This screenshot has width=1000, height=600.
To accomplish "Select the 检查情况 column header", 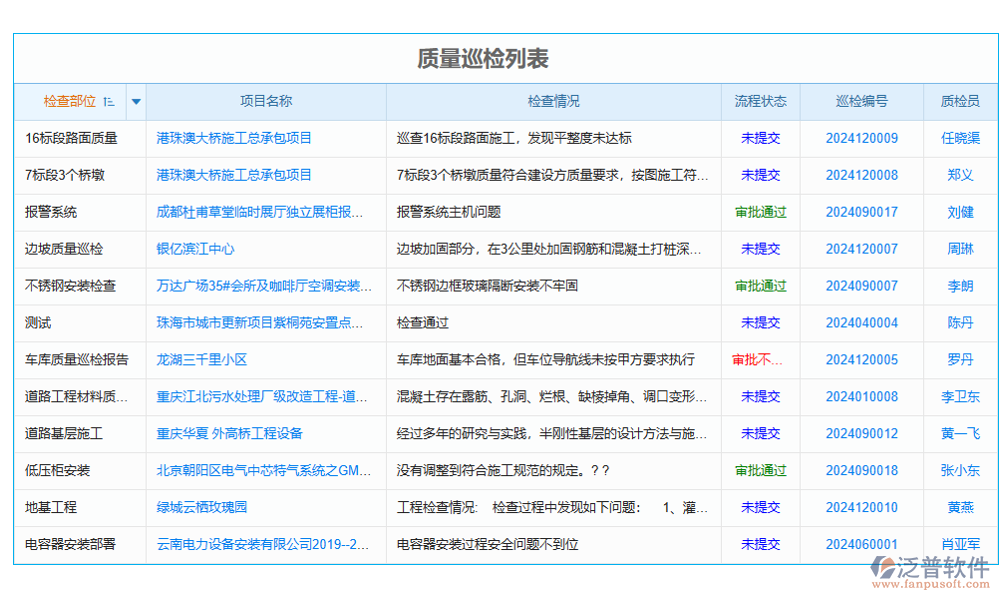I will click(555, 101).
